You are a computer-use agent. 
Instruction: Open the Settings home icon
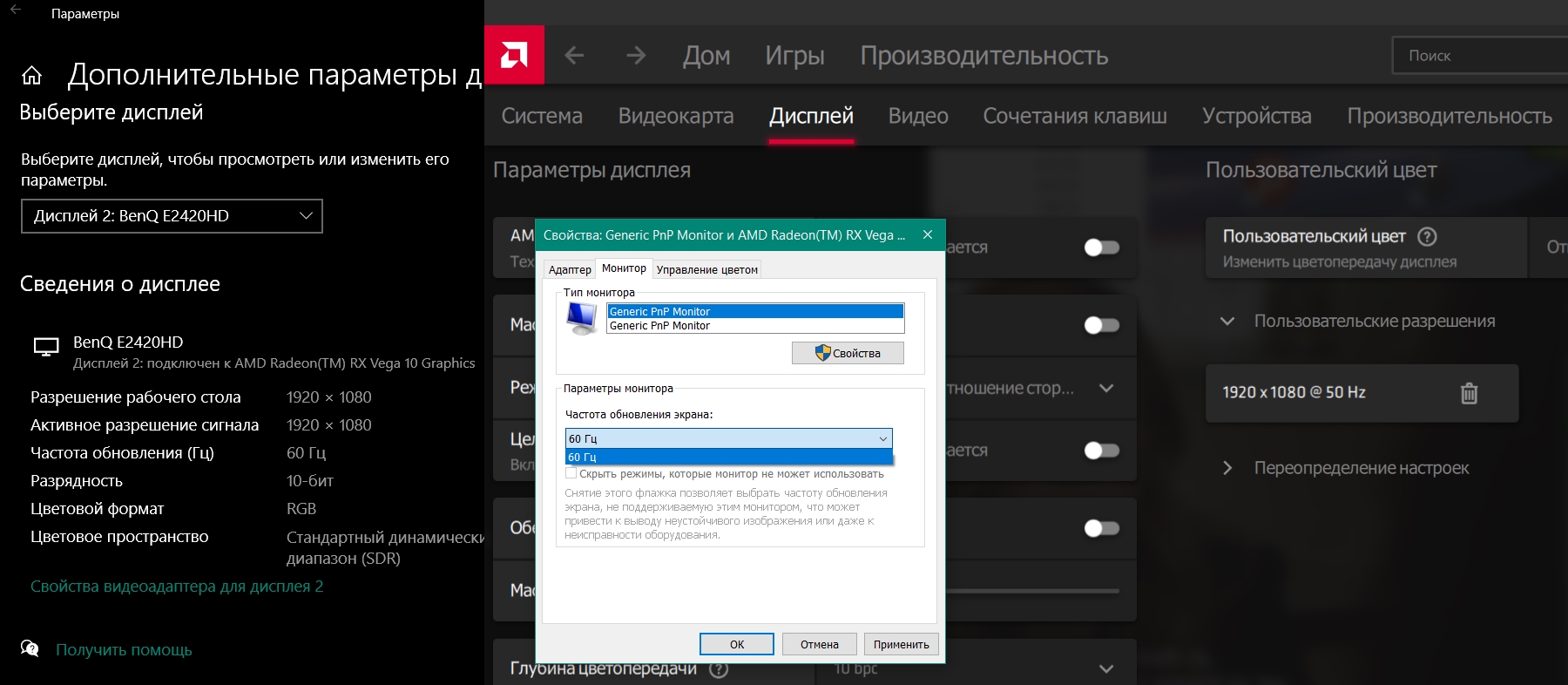(31, 76)
